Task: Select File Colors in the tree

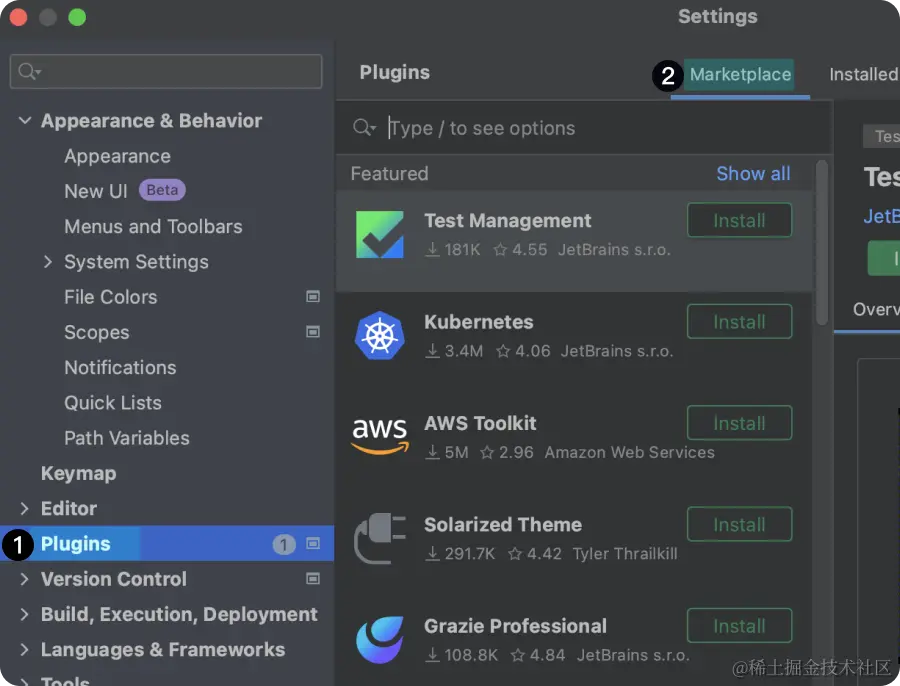Action: click(110, 297)
